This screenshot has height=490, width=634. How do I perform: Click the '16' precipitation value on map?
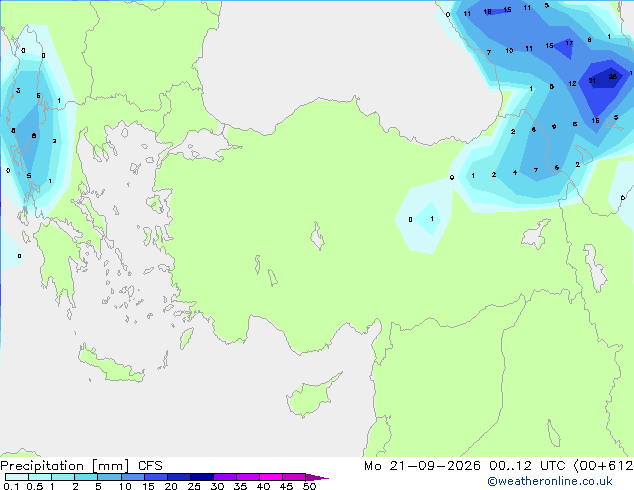[595, 120]
